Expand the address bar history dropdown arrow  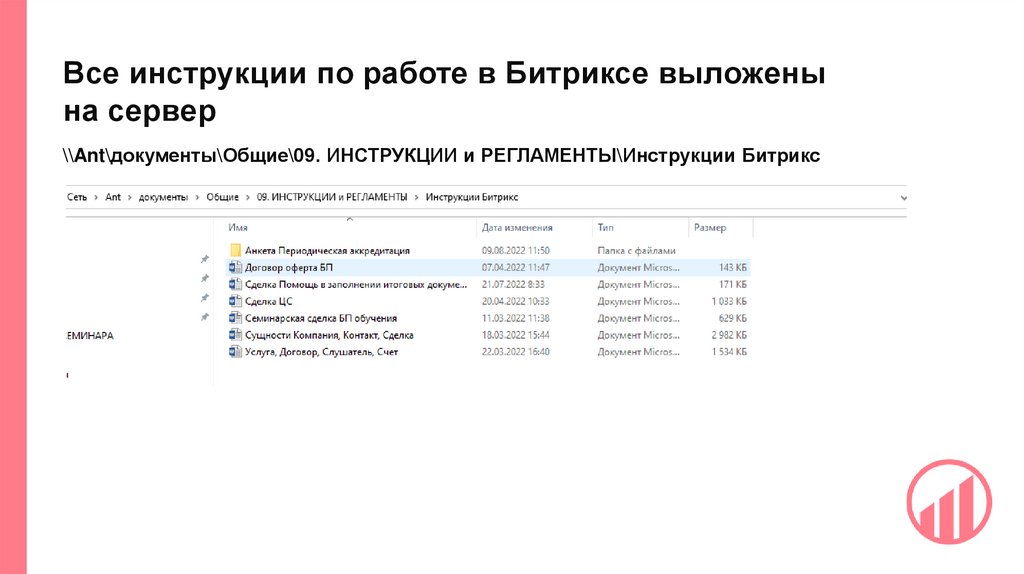click(x=903, y=198)
